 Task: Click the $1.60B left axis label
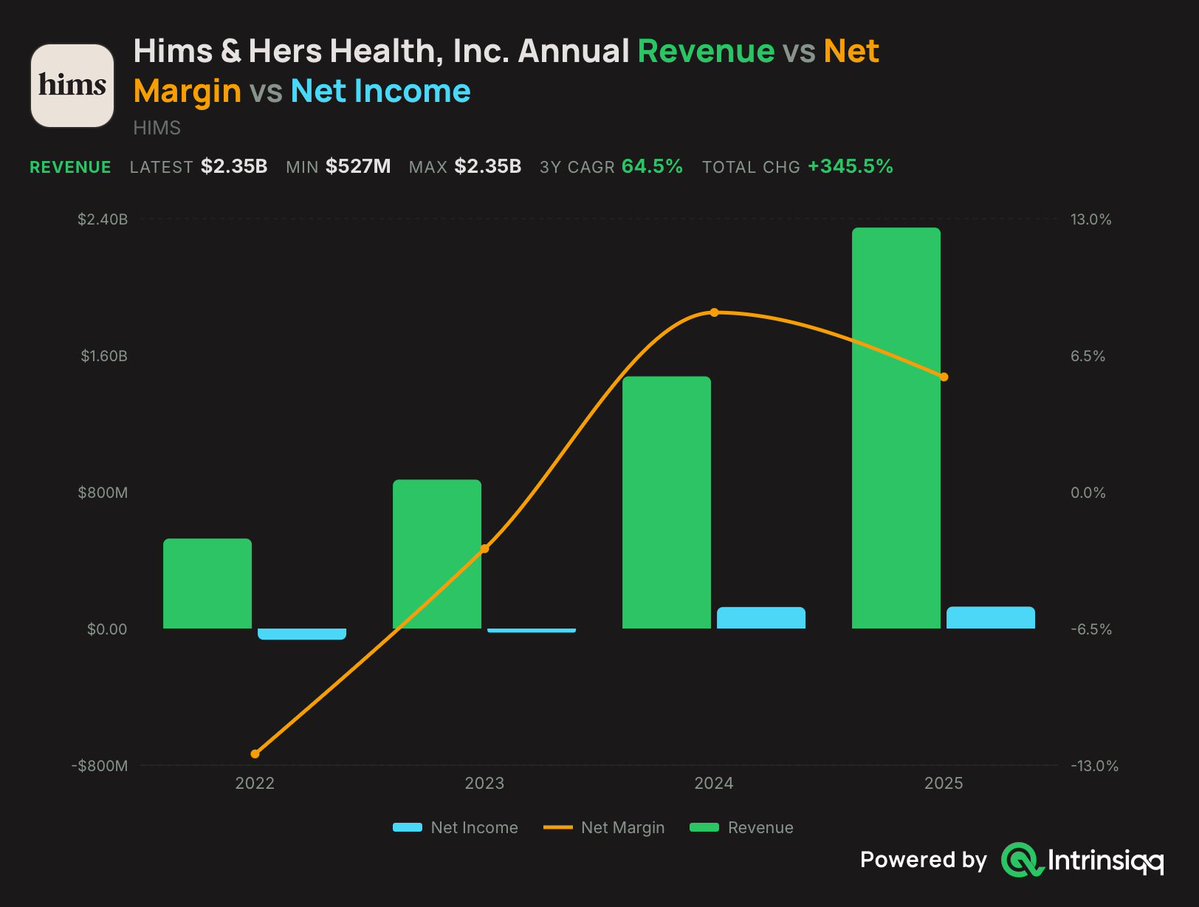(104, 356)
